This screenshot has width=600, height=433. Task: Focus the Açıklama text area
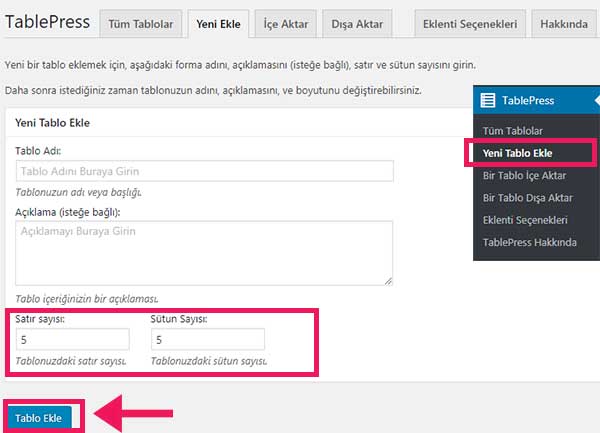(x=204, y=253)
